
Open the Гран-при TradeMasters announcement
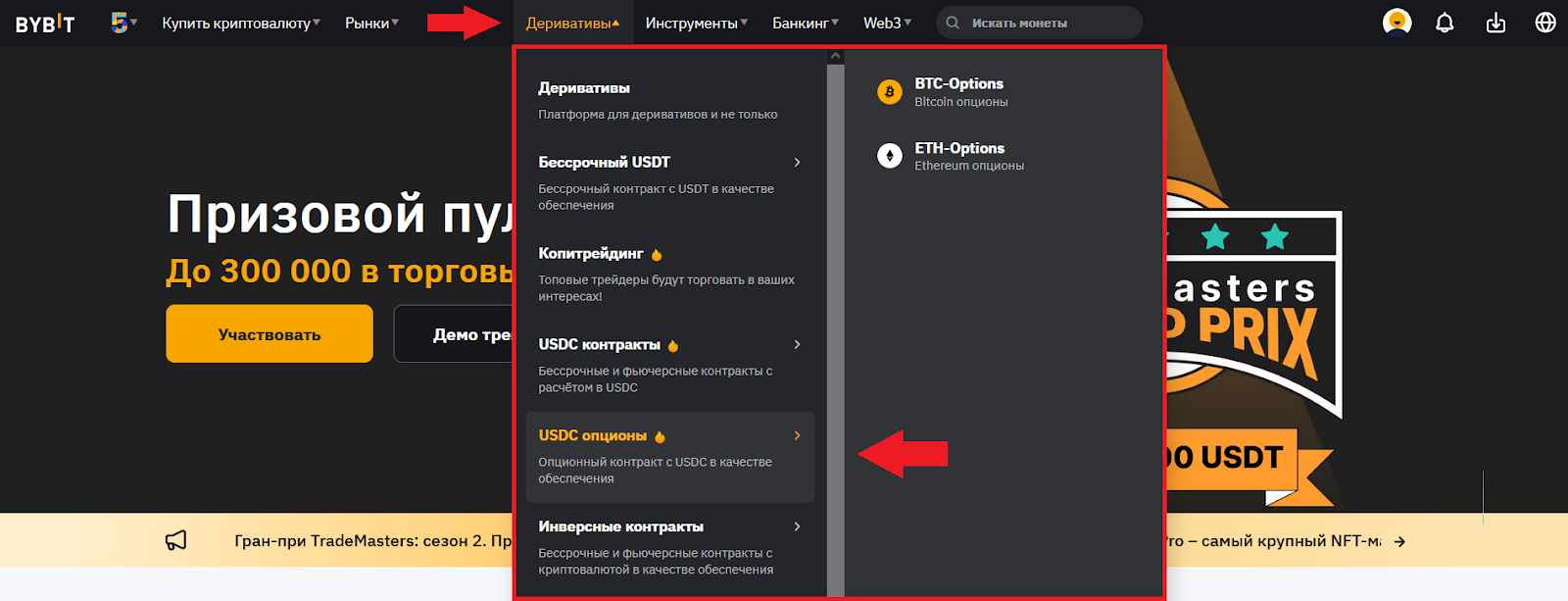click(x=372, y=540)
